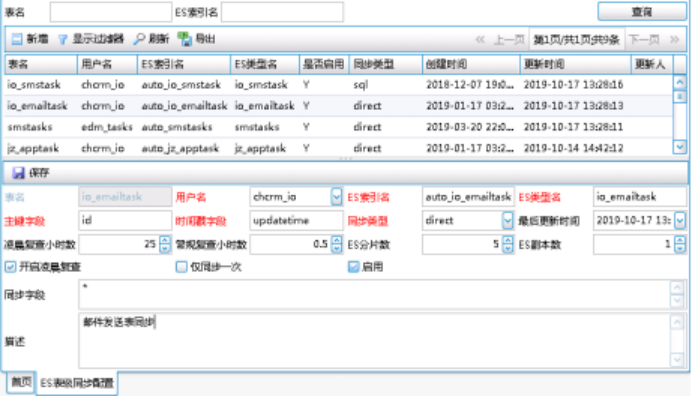Export data using the 导出 icon
Viewport: 692px width, 396px height.
coord(184,39)
